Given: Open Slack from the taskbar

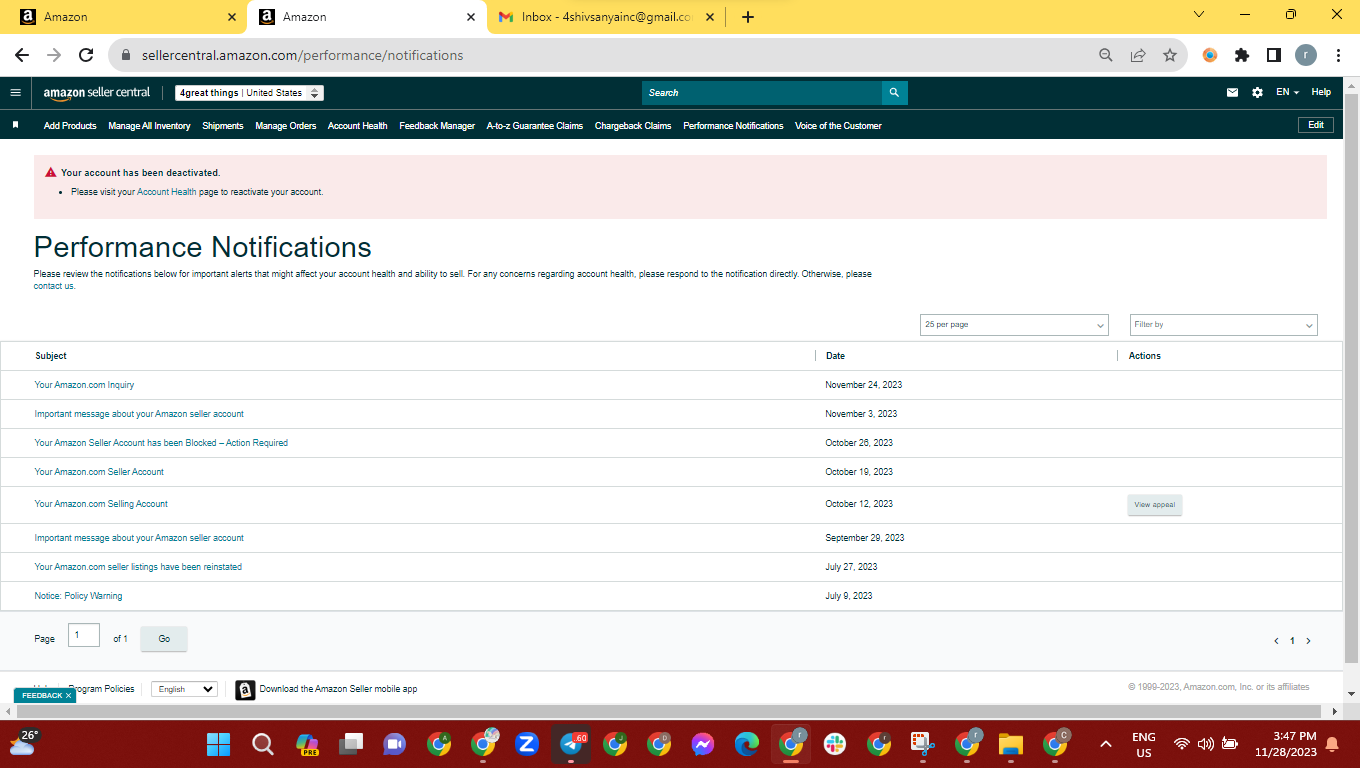Looking at the screenshot, I should [835, 744].
